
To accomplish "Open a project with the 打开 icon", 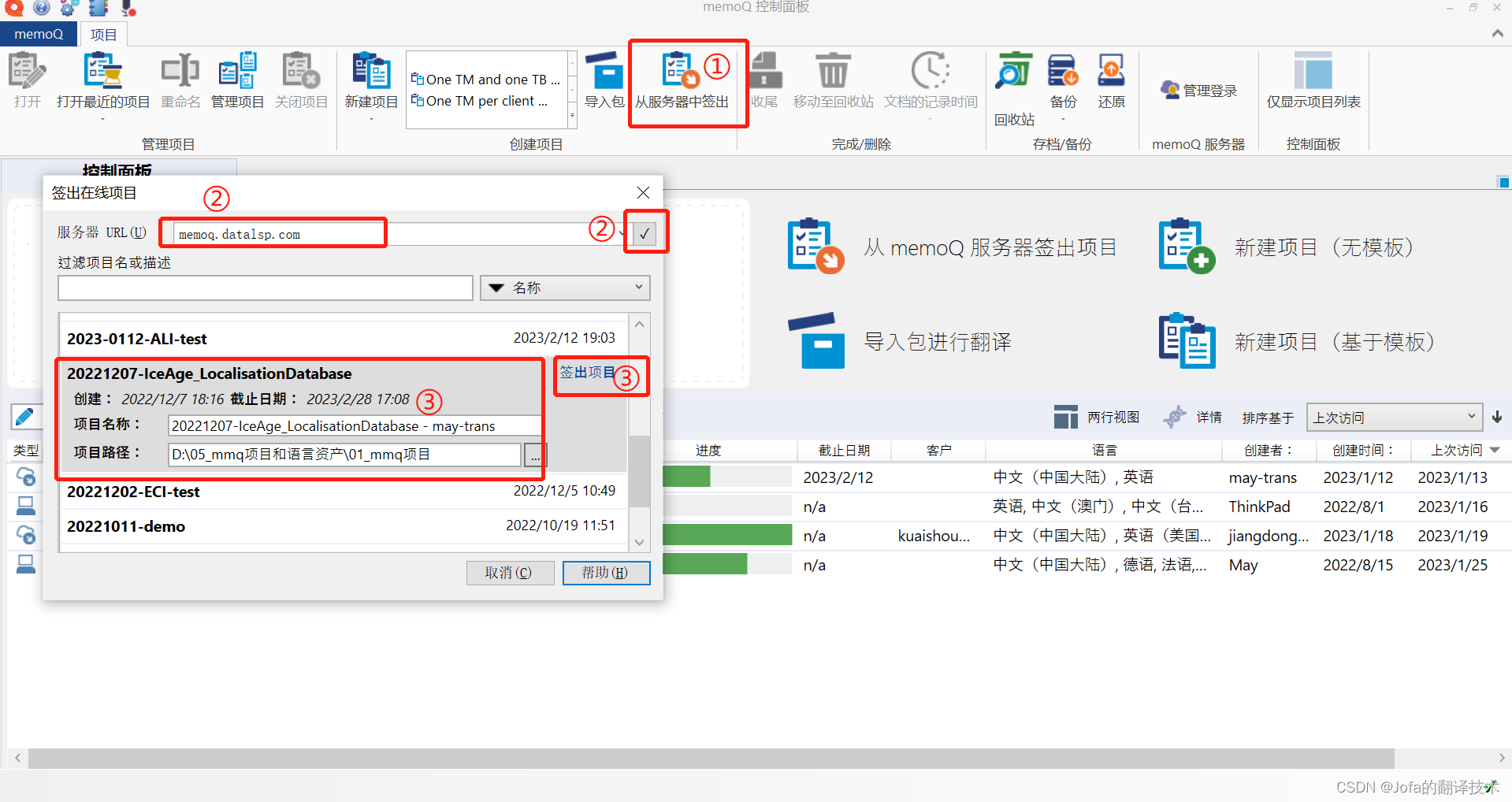I will (26, 79).
